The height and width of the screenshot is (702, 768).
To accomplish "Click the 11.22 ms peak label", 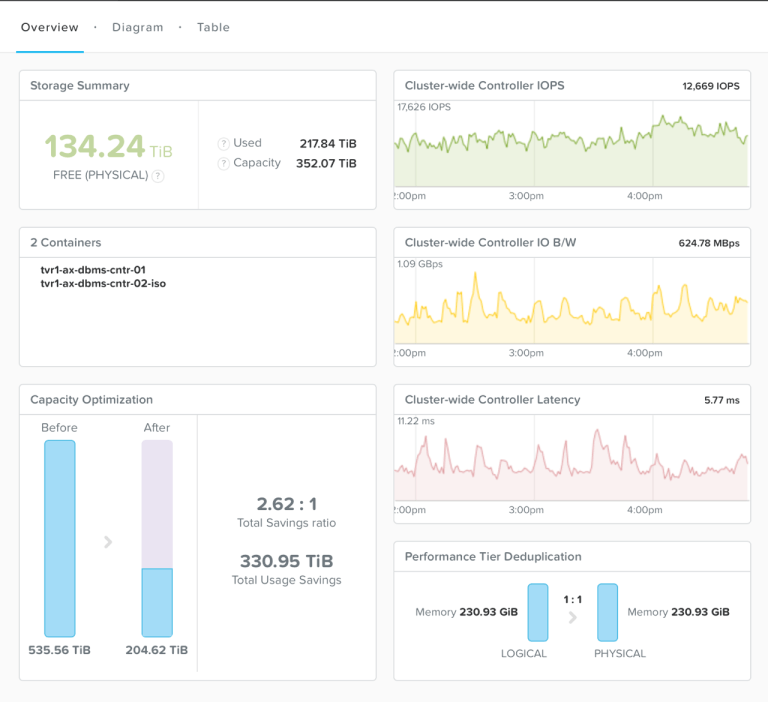I will tap(416, 421).
